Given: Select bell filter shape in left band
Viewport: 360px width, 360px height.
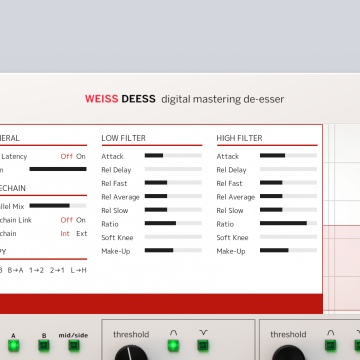Looking at the screenshot, I should [173, 345].
